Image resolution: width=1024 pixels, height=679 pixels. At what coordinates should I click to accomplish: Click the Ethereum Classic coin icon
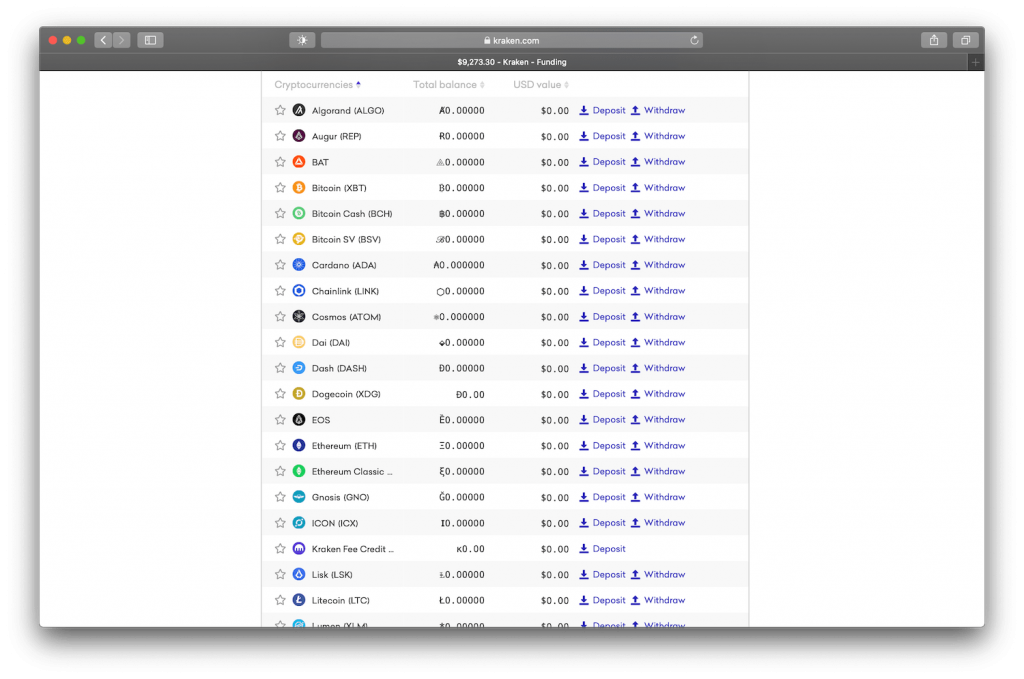tap(298, 471)
